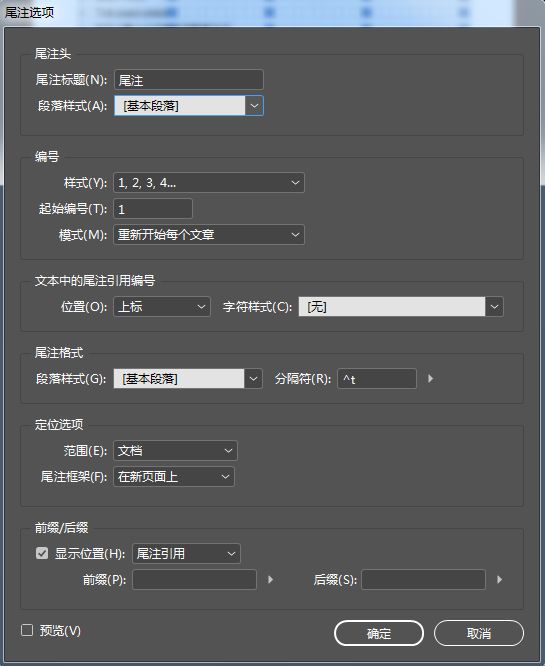545x666 pixels.
Task: Open numbering 样式 dropdown showing 1, 2, 3, 4
Action: coord(209,183)
